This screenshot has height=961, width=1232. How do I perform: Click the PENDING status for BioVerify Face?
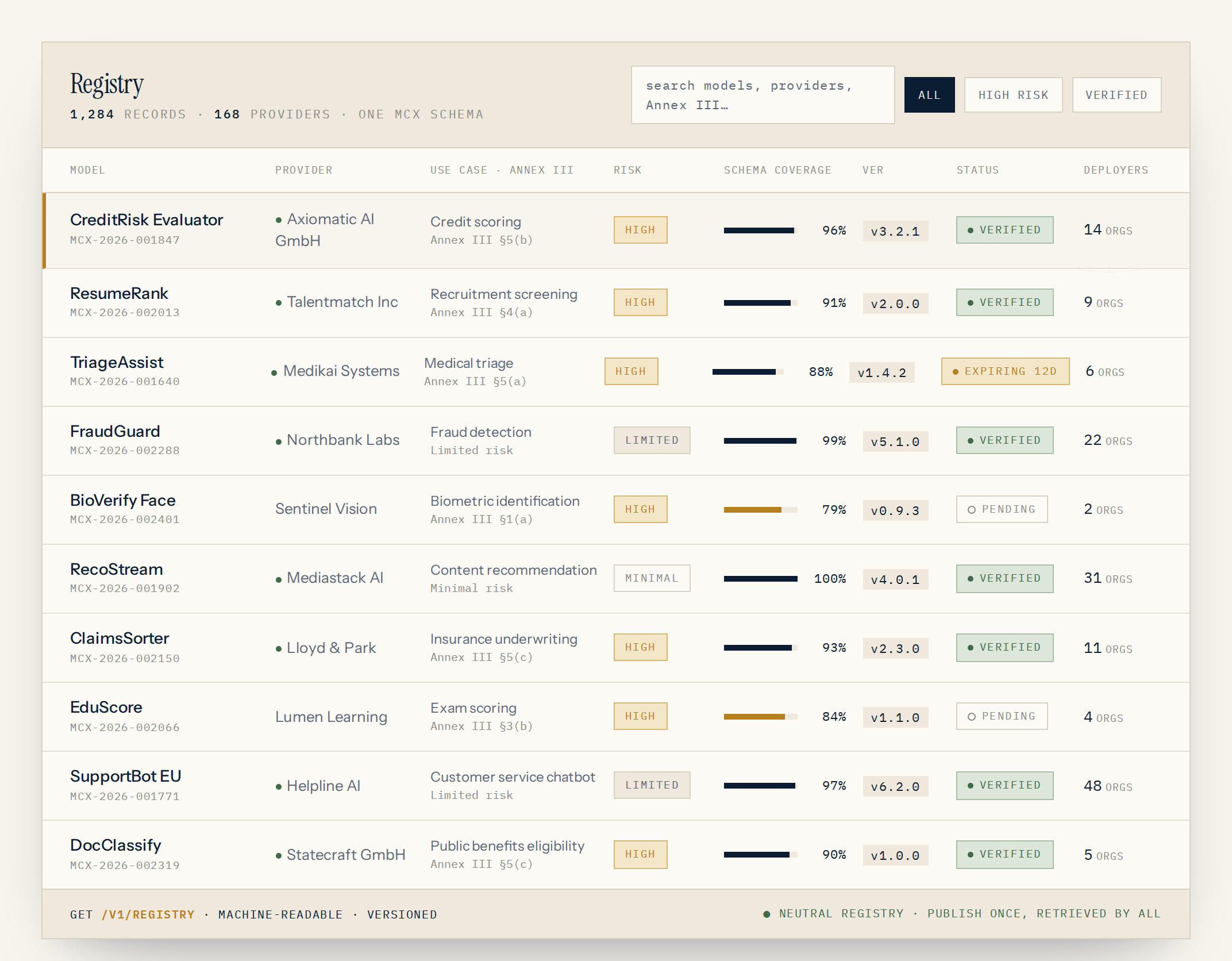pyautogui.click(x=1002, y=509)
